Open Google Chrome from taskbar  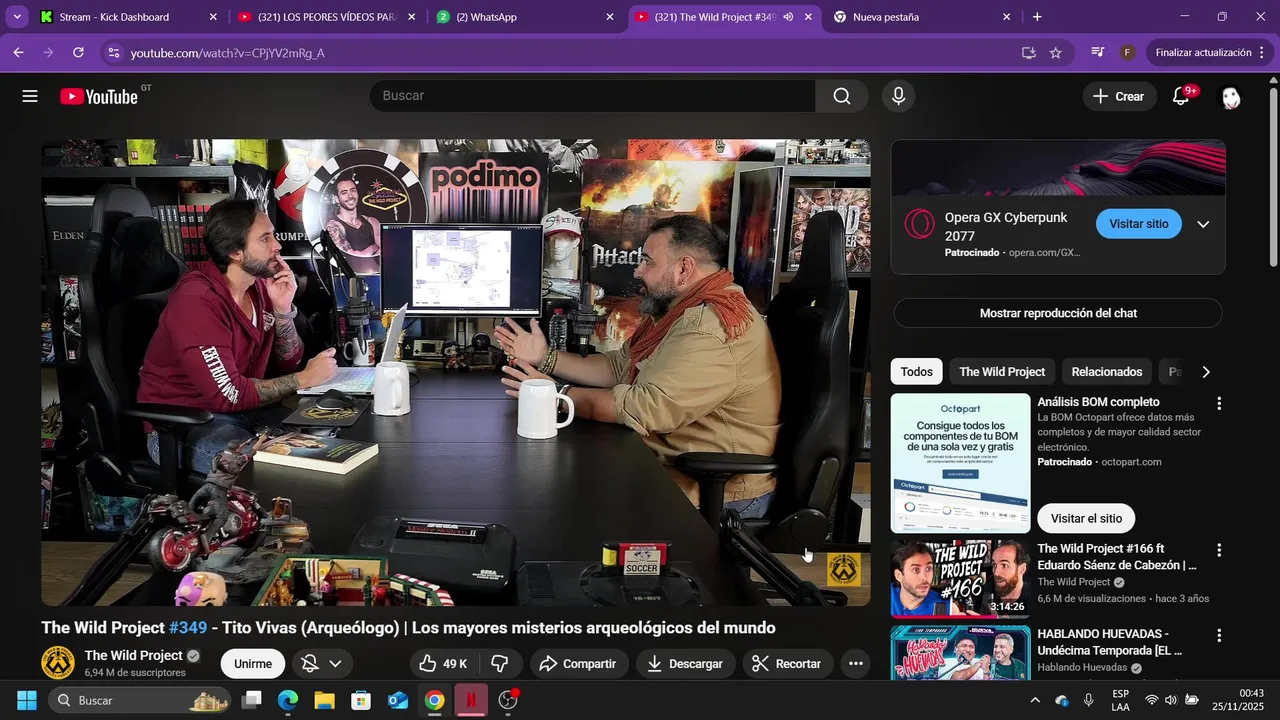[x=434, y=700]
